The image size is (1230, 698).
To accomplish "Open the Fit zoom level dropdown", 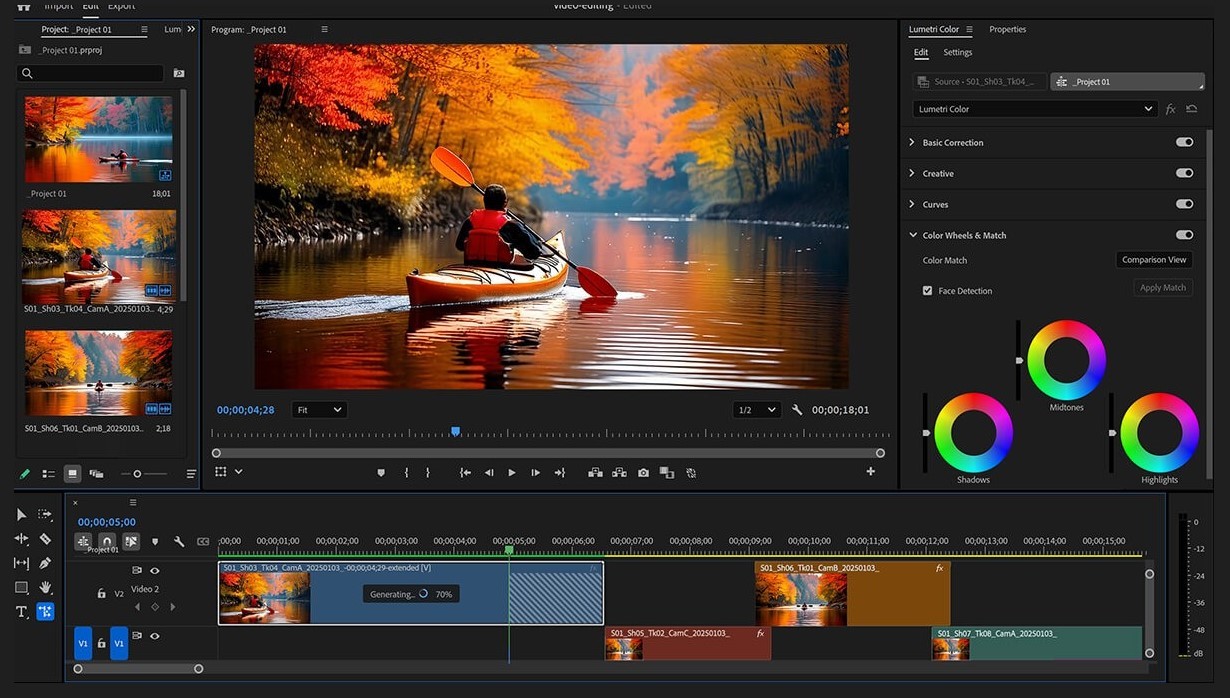I will point(319,410).
